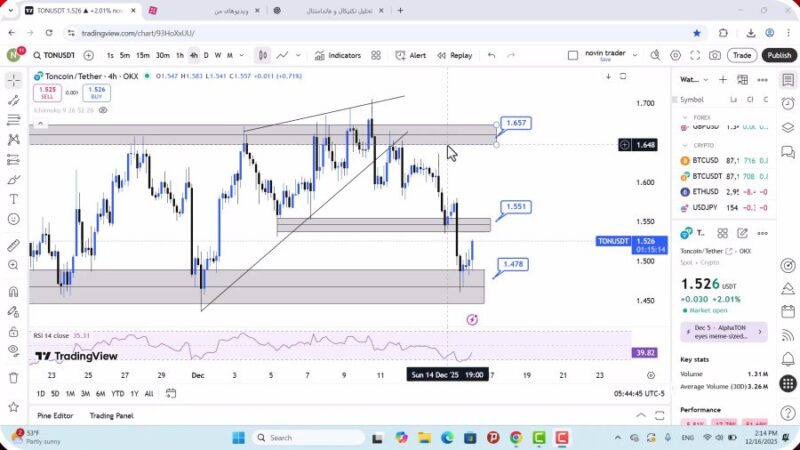Start Bar Replay mode
The height and width of the screenshot is (450, 800).
453,56
